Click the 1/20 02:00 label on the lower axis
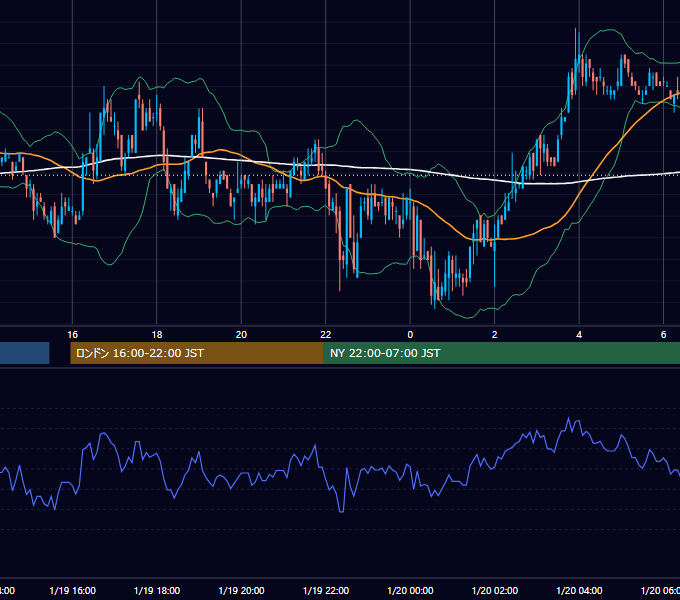 [x=494, y=591]
